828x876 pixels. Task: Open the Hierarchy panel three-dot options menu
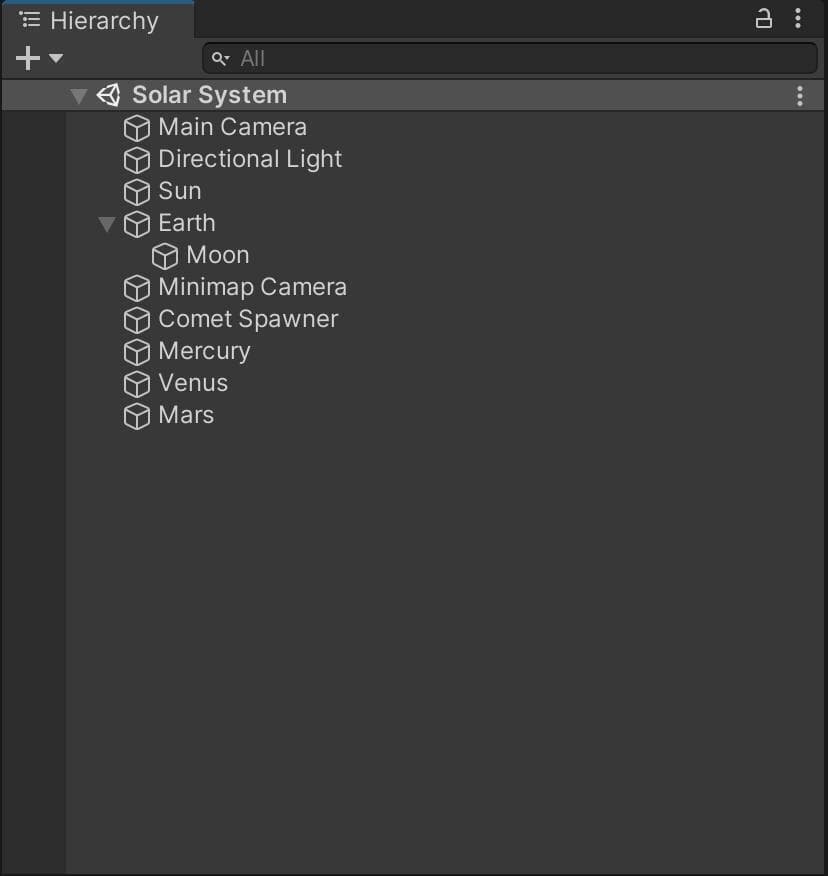pyautogui.click(x=798, y=18)
